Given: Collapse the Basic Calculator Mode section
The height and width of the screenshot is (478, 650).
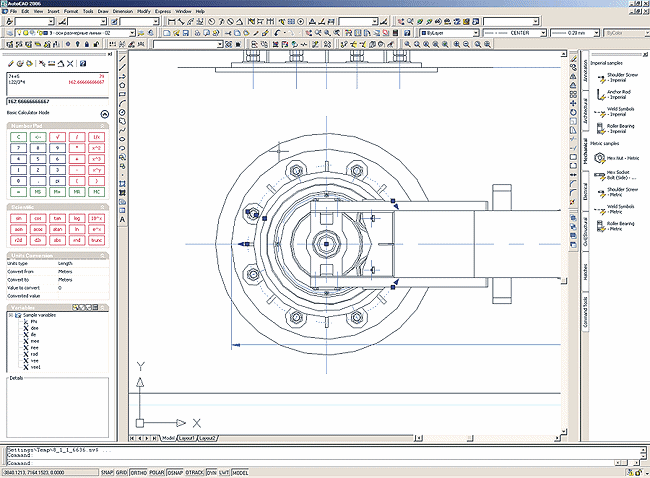Looking at the screenshot, I should [105, 114].
